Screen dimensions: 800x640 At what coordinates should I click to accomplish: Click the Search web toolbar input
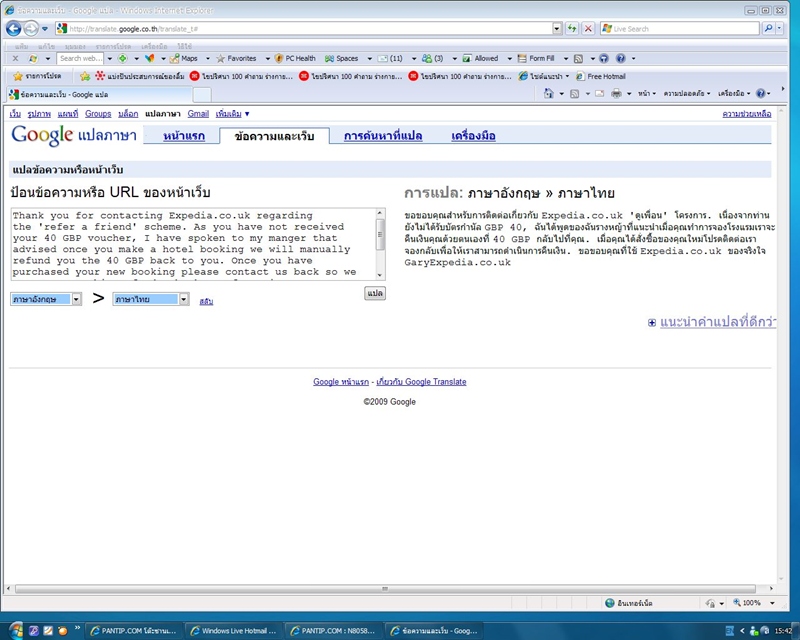click(x=80, y=59)
